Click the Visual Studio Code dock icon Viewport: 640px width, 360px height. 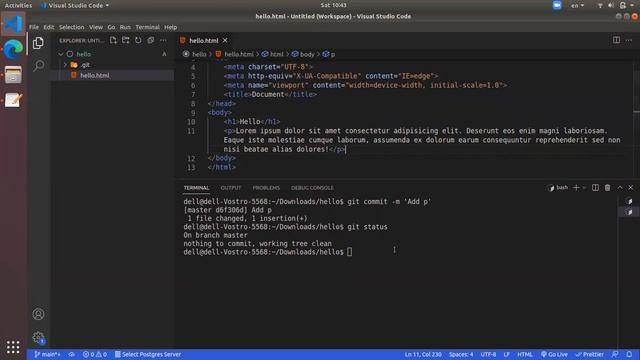point(13,24)
